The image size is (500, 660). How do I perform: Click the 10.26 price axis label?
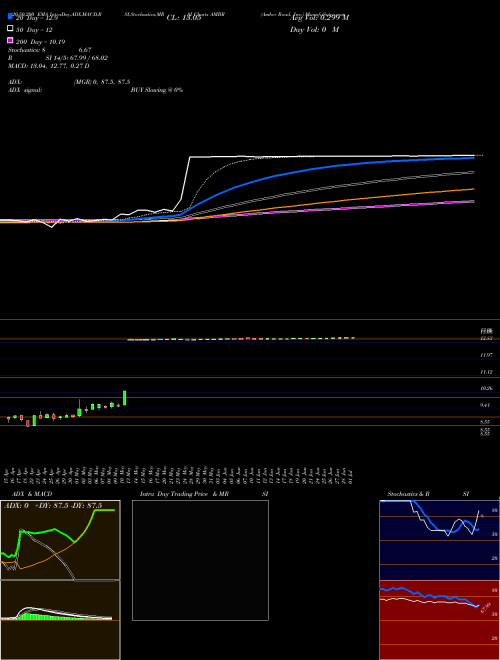(487, 389)
